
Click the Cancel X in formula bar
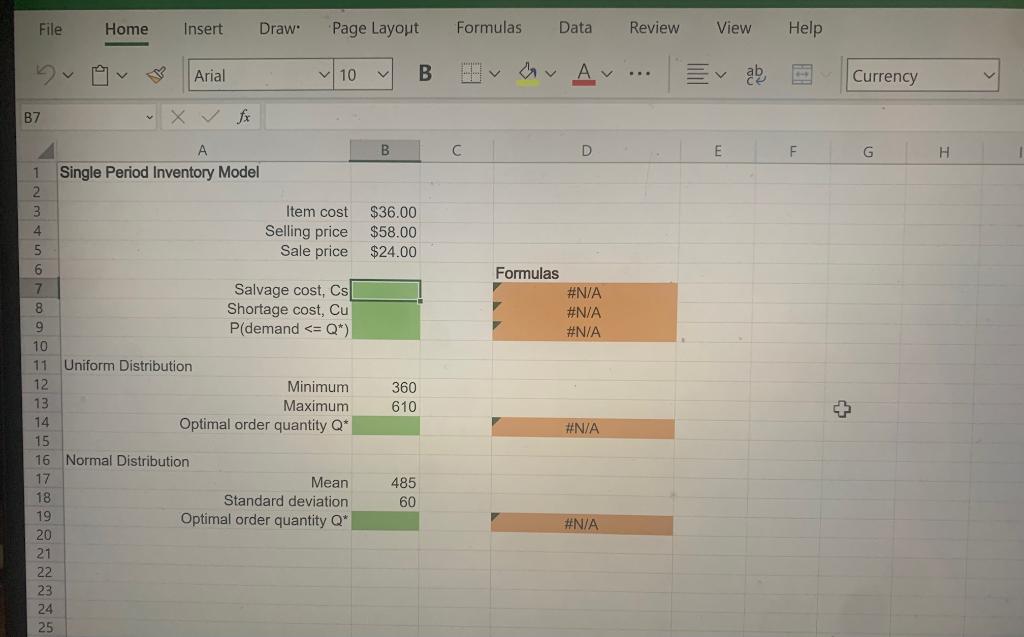(178, 117)
